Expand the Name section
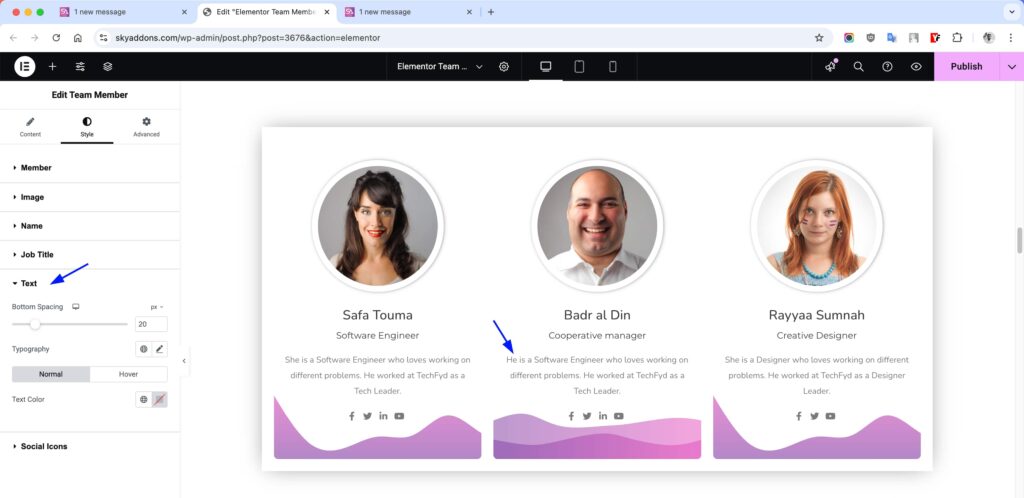 [89, 226]
